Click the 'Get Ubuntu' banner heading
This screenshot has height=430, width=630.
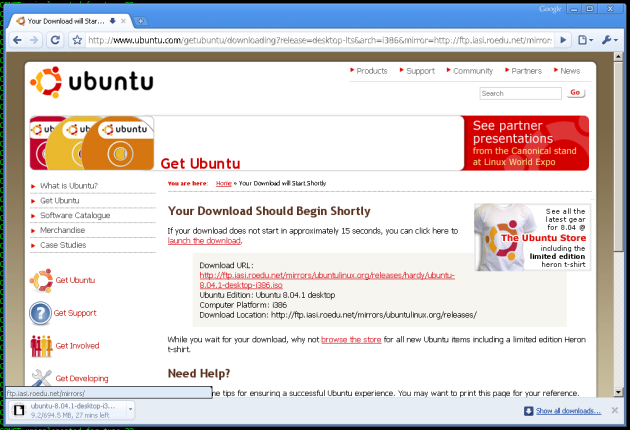pos(200,164)
